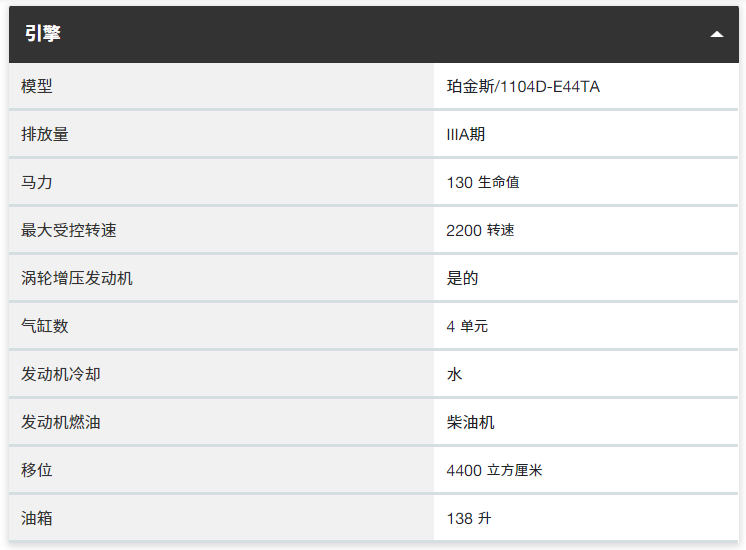Screen dimensions: 746x550
Task: Select the 排放量 row label
Action: [45, 135]
